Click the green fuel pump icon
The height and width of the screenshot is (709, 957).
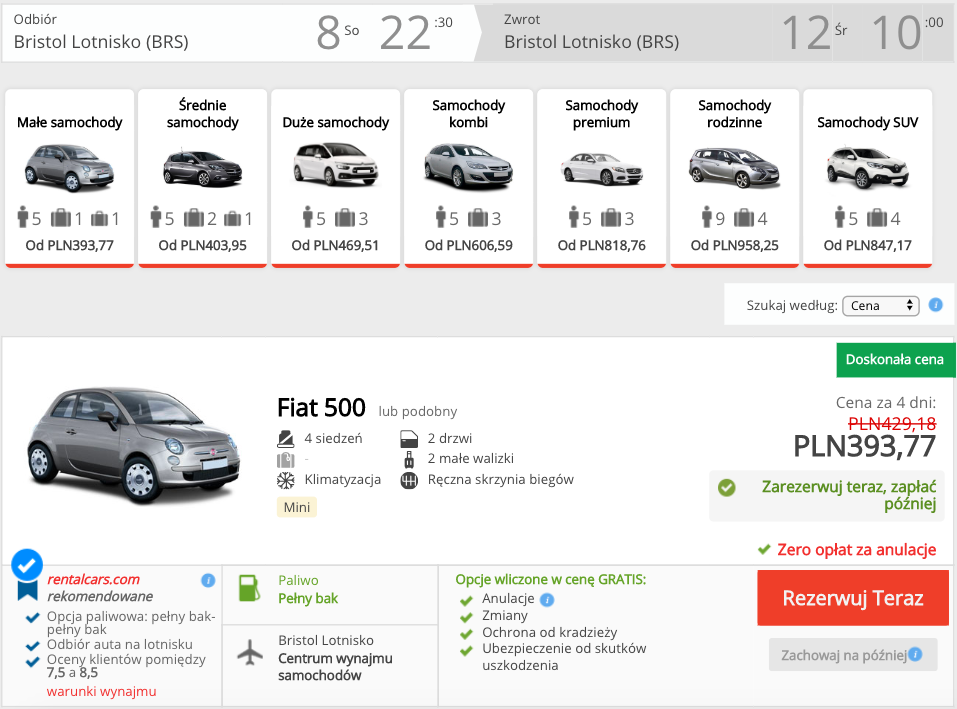pyautogui.click(x=249, y=588)
